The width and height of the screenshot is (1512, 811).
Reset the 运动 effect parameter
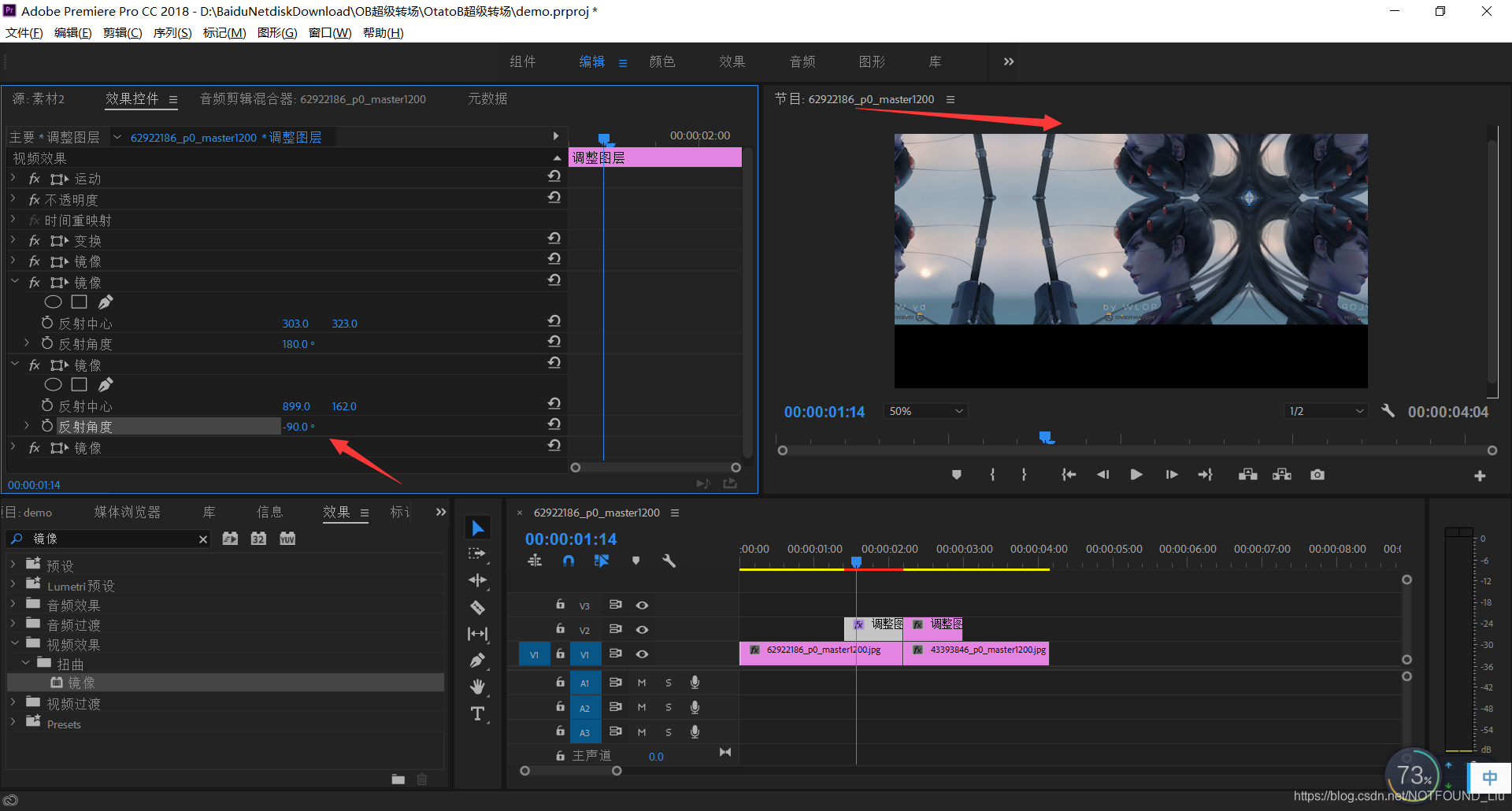pyautogui.click(x=554, y=176)
